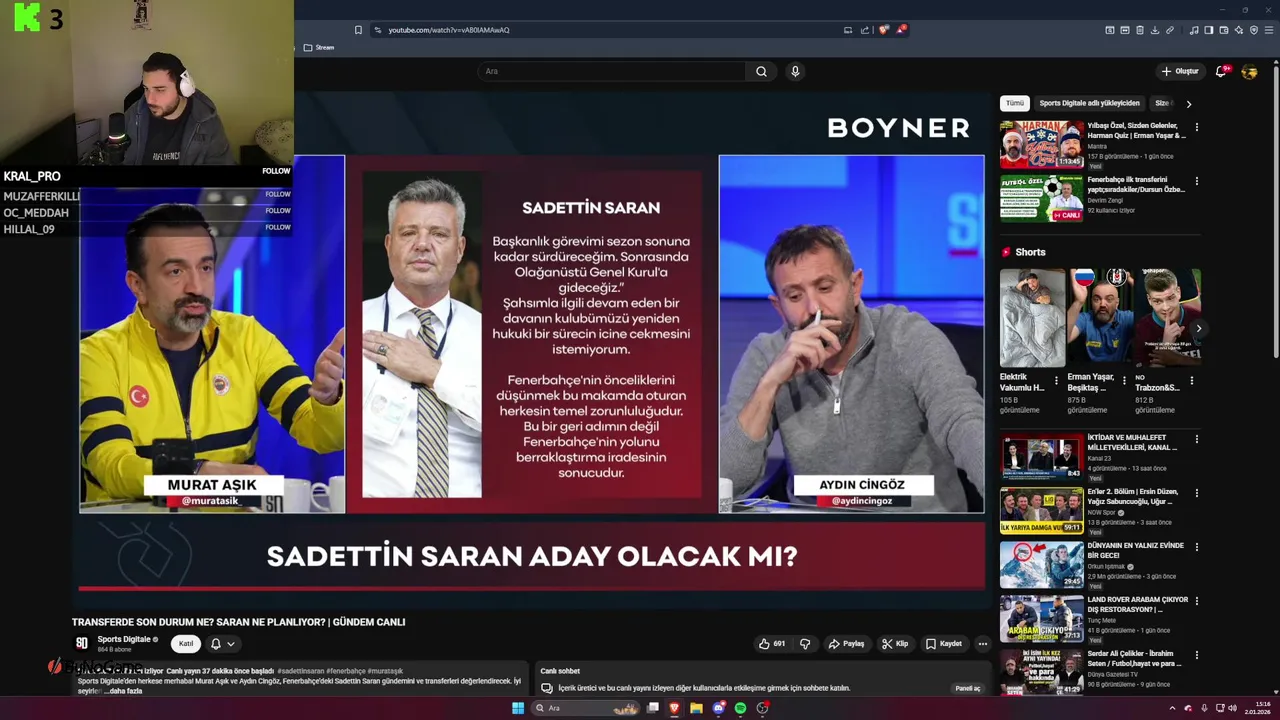Open the channel notification bell dropdown
The image size is (1280, 720).
pyautogui.click(x=222, y=644)
